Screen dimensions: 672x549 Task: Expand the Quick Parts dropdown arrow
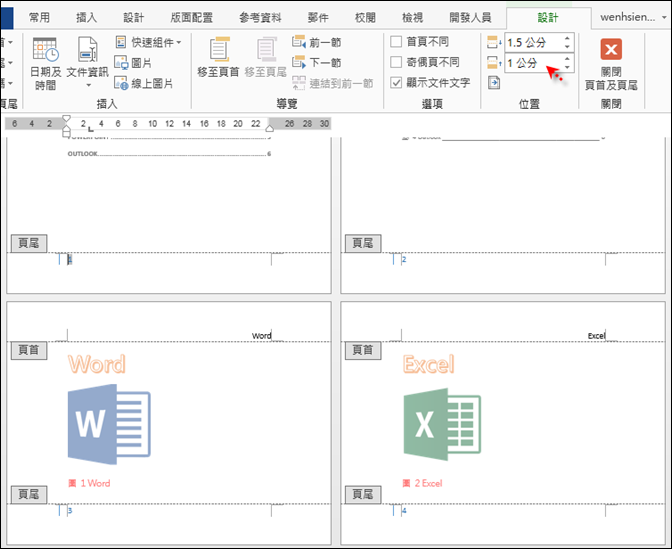[179, 42]
